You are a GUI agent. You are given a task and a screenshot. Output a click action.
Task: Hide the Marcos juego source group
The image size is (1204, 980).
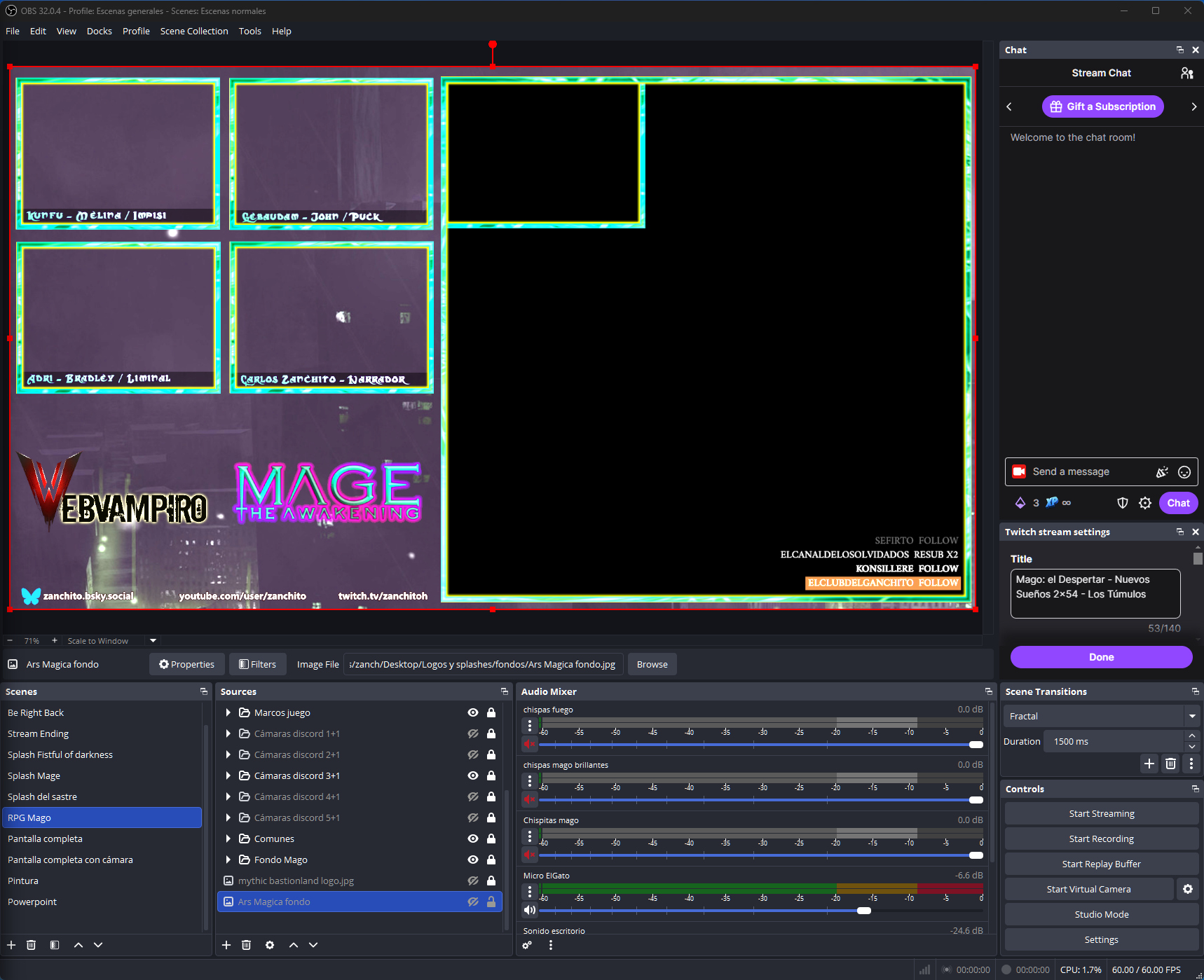473,712
